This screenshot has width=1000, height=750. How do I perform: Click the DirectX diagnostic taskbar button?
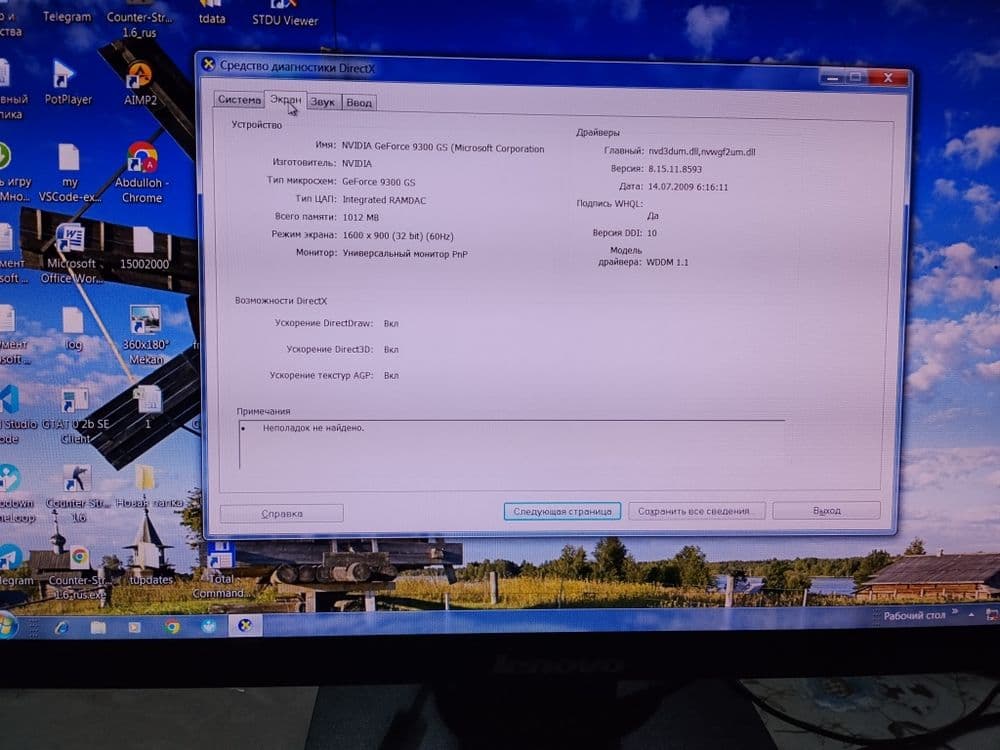tap(245, 626)
